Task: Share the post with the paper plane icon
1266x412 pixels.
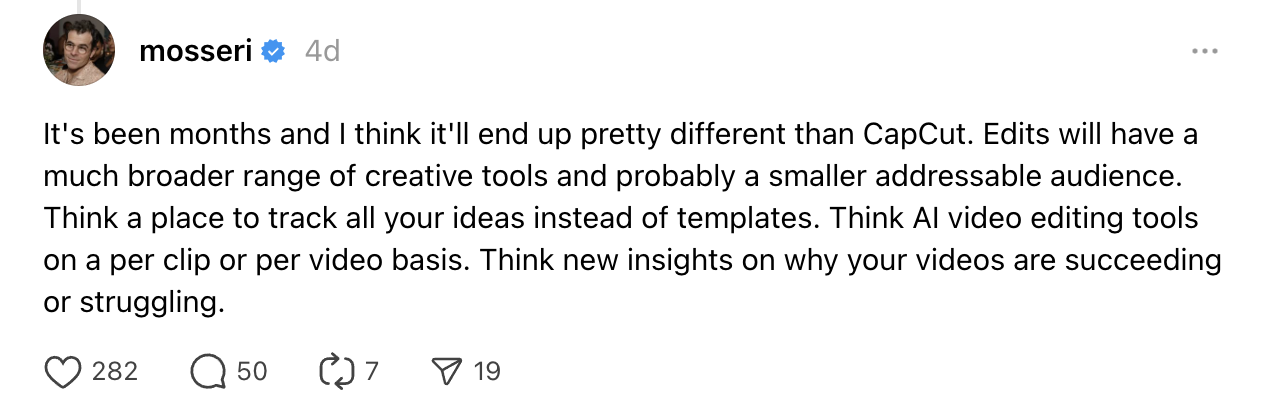Action: (442, 372)
